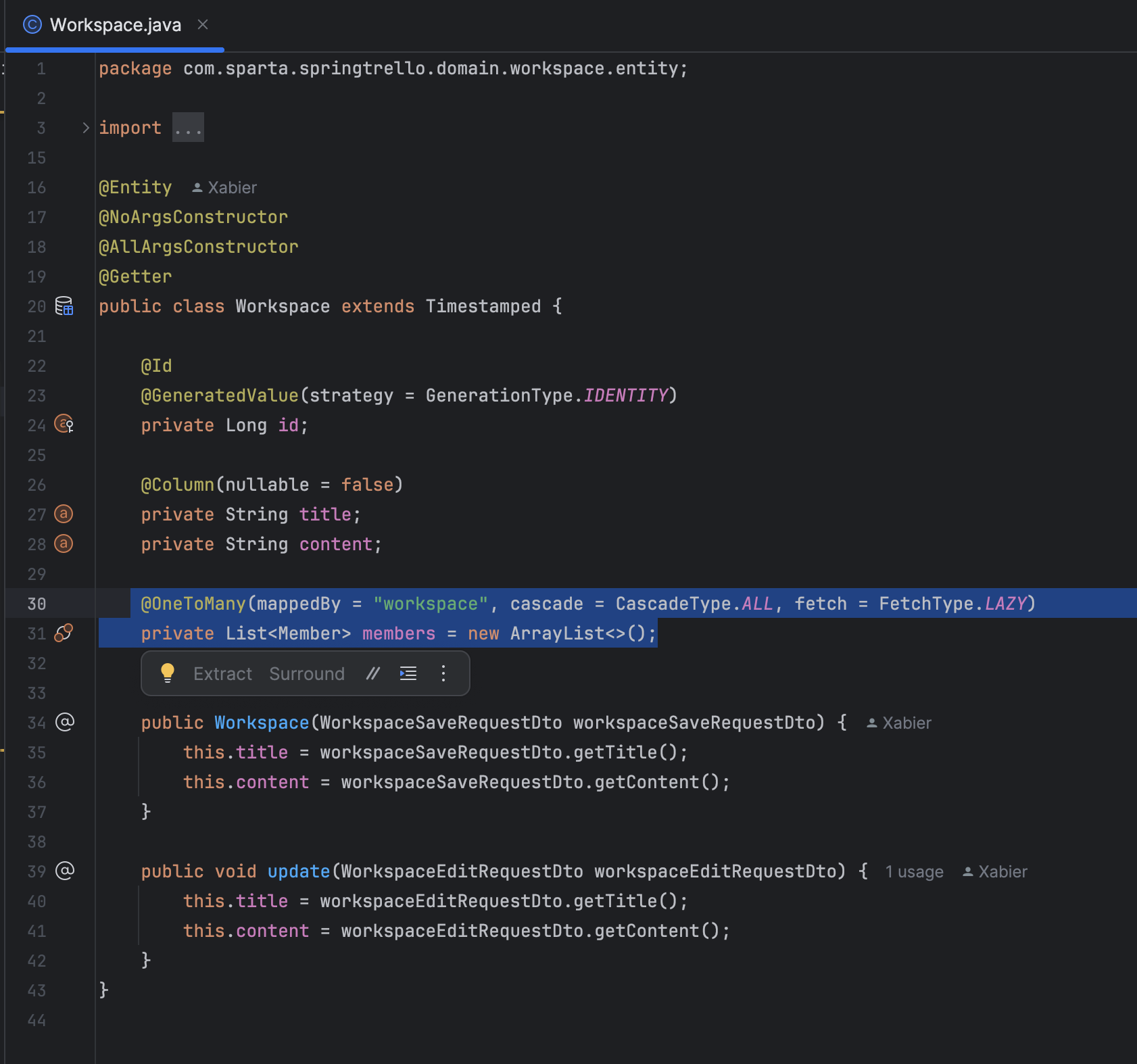Click the Xabier author hint next to @Entity
This screenshot has height=1064, width=1137.
coord(224,188)
